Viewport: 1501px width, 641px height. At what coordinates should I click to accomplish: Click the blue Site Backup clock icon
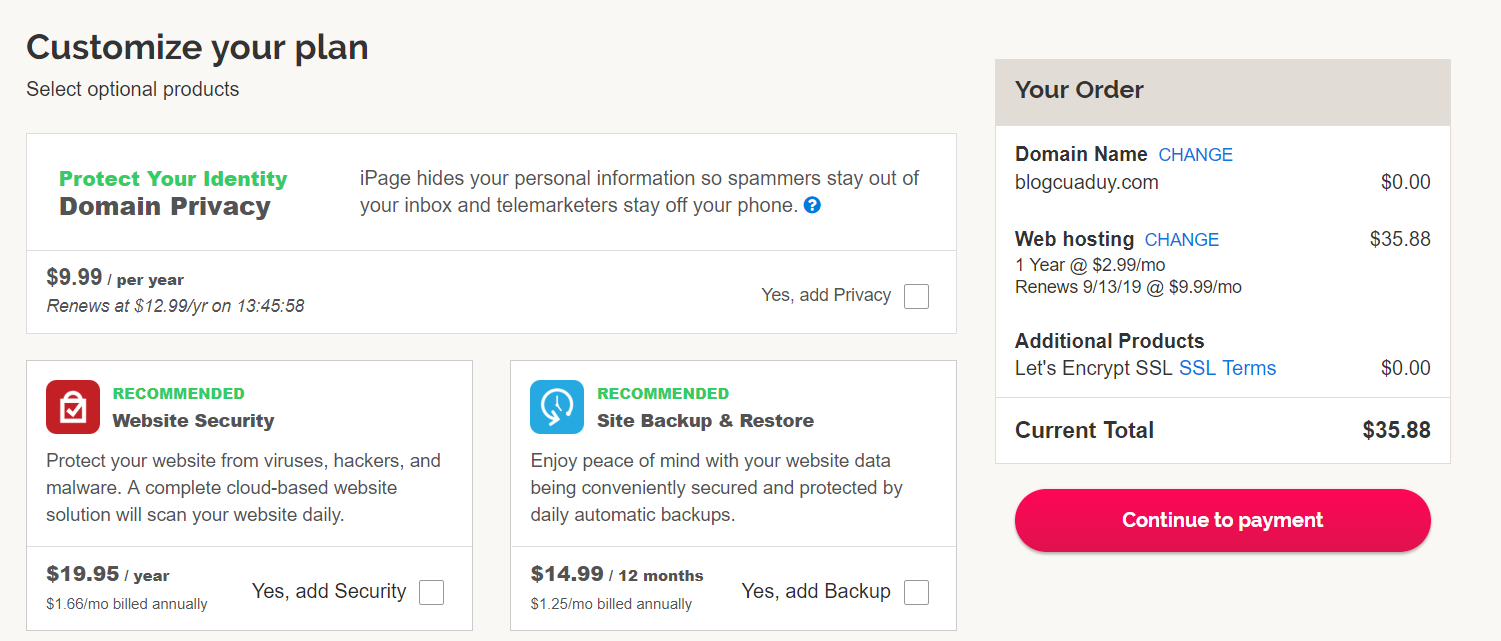[x=557, y=407]
